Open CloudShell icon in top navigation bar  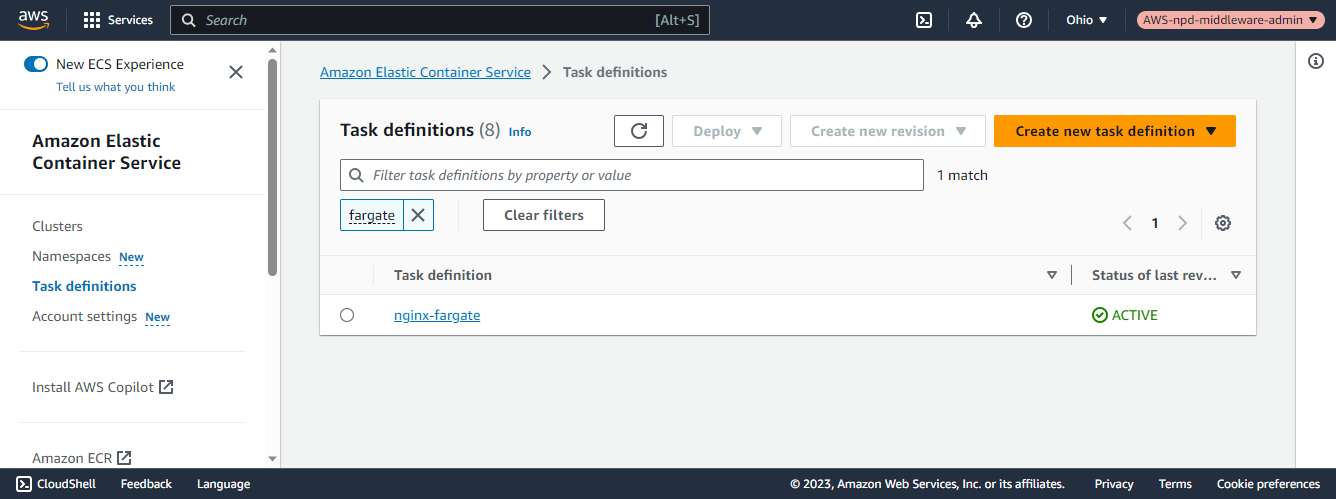pos(924,20)
